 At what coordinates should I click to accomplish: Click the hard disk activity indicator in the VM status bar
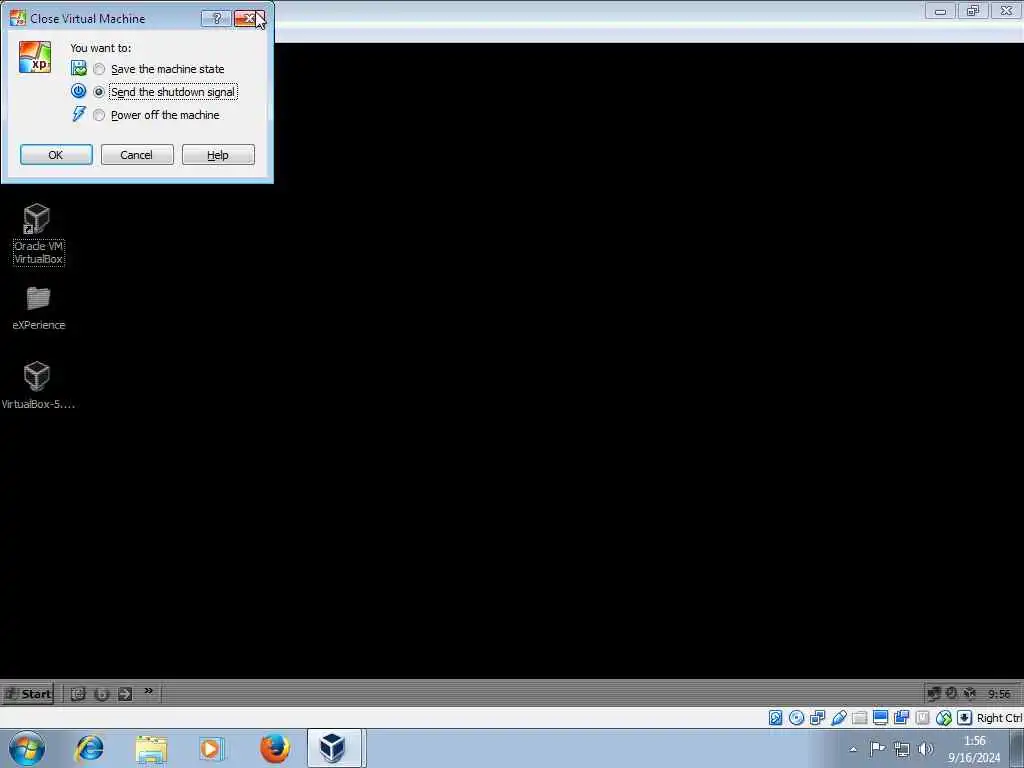pyautogui.click(x=775, y=718)
